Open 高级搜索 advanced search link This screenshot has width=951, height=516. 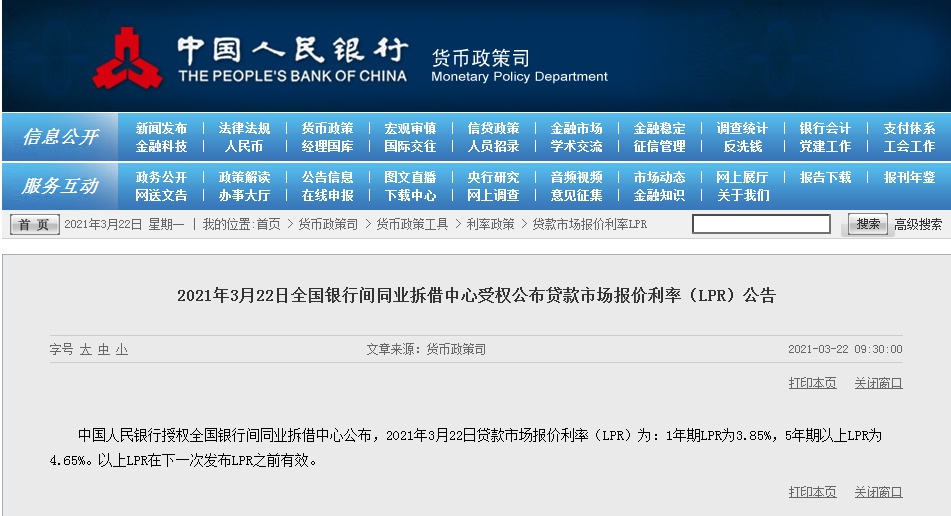point(918,224)
